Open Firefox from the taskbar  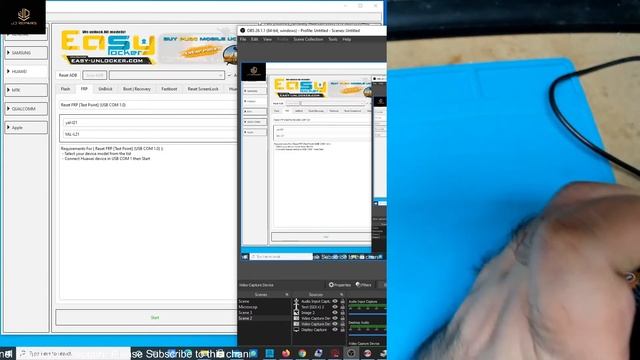click(286, 353)
